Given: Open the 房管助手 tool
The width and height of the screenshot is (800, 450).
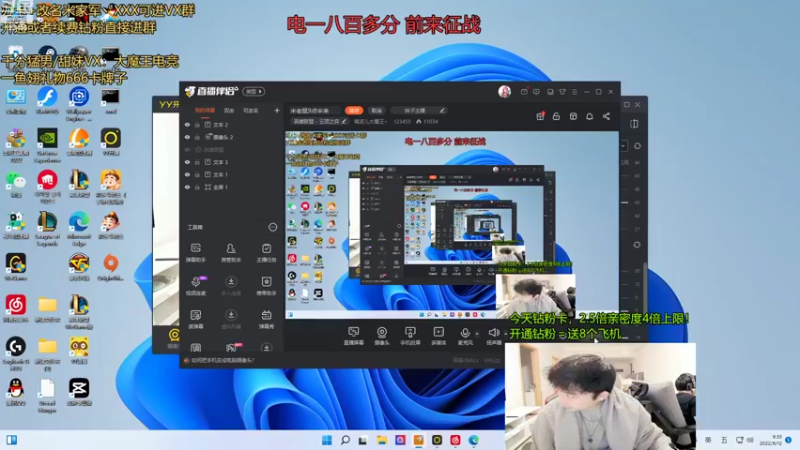Looking at the screenshot, I should tap(231, 253).
